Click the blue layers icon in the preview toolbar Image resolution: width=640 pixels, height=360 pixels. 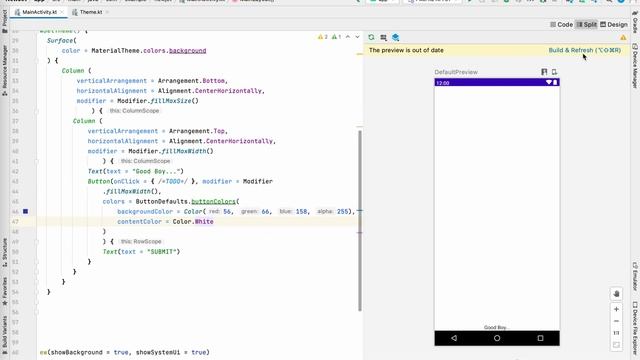point(396,38)
